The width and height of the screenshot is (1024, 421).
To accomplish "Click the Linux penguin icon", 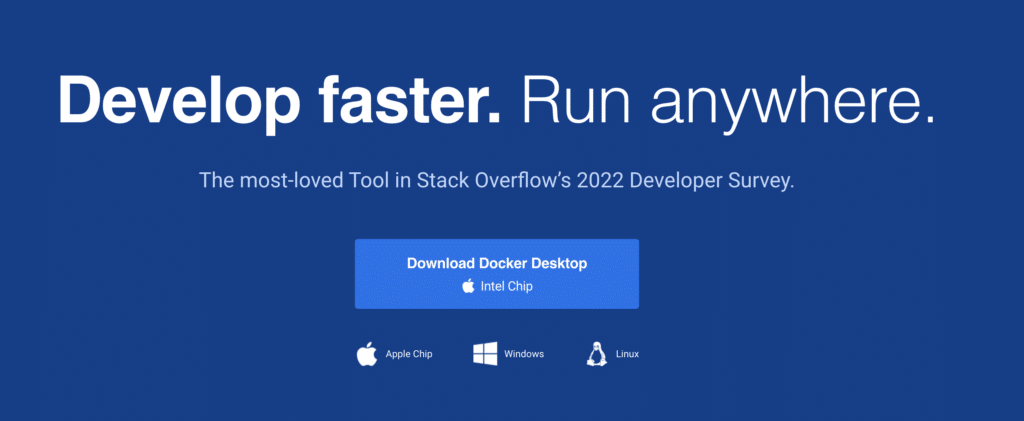I will coord(596,354).
